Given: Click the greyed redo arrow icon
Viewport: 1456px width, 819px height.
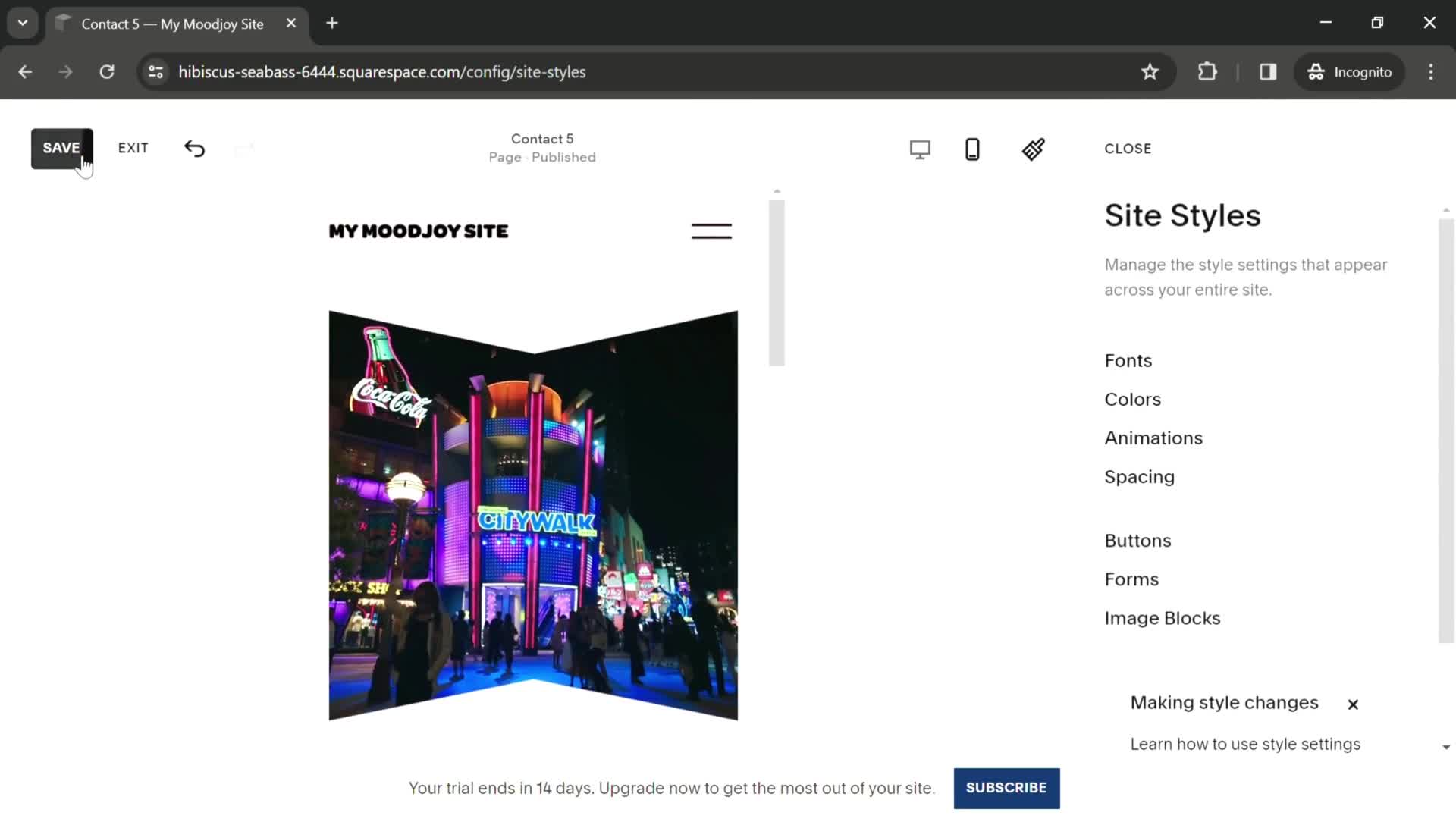Looking at the screenshot, I should coord(243,149).
